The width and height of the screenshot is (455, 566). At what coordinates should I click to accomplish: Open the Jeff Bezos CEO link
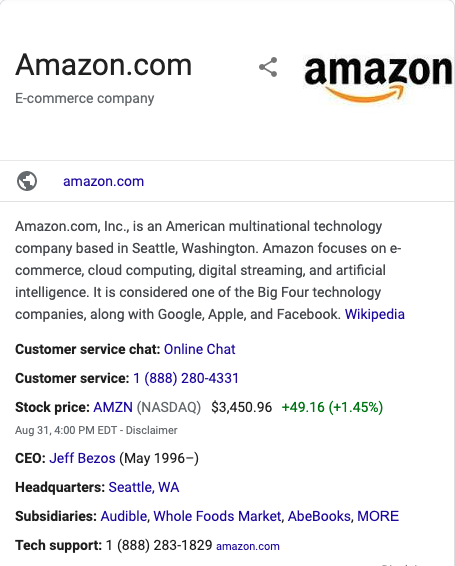pyautogui.click(x=82, y=458)
